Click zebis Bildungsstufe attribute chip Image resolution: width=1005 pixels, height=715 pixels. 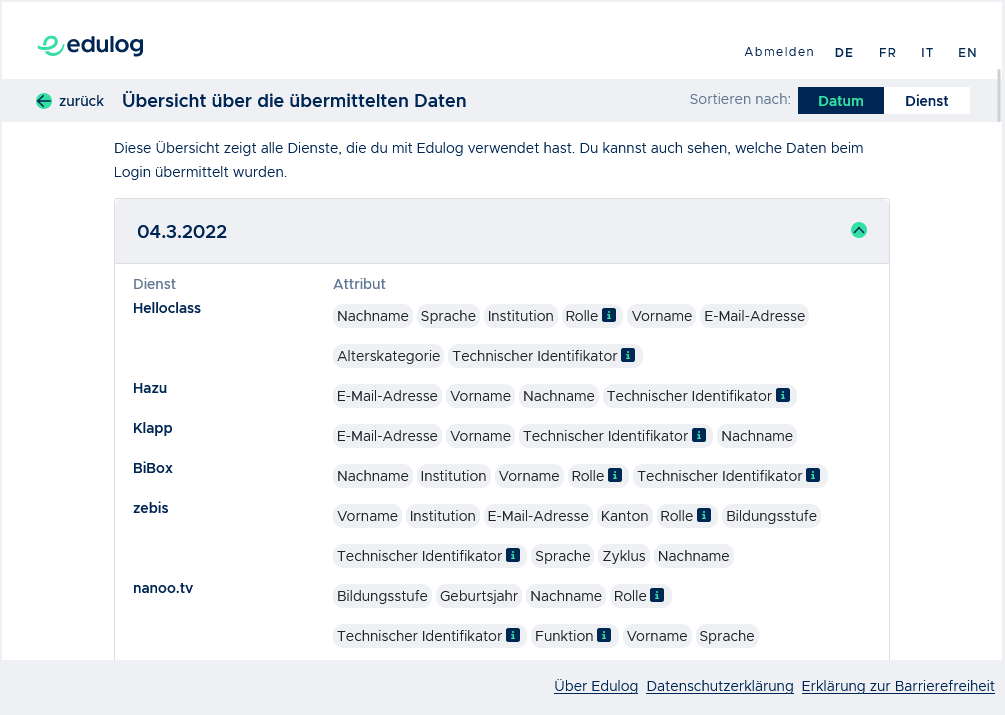click(771, 516)
